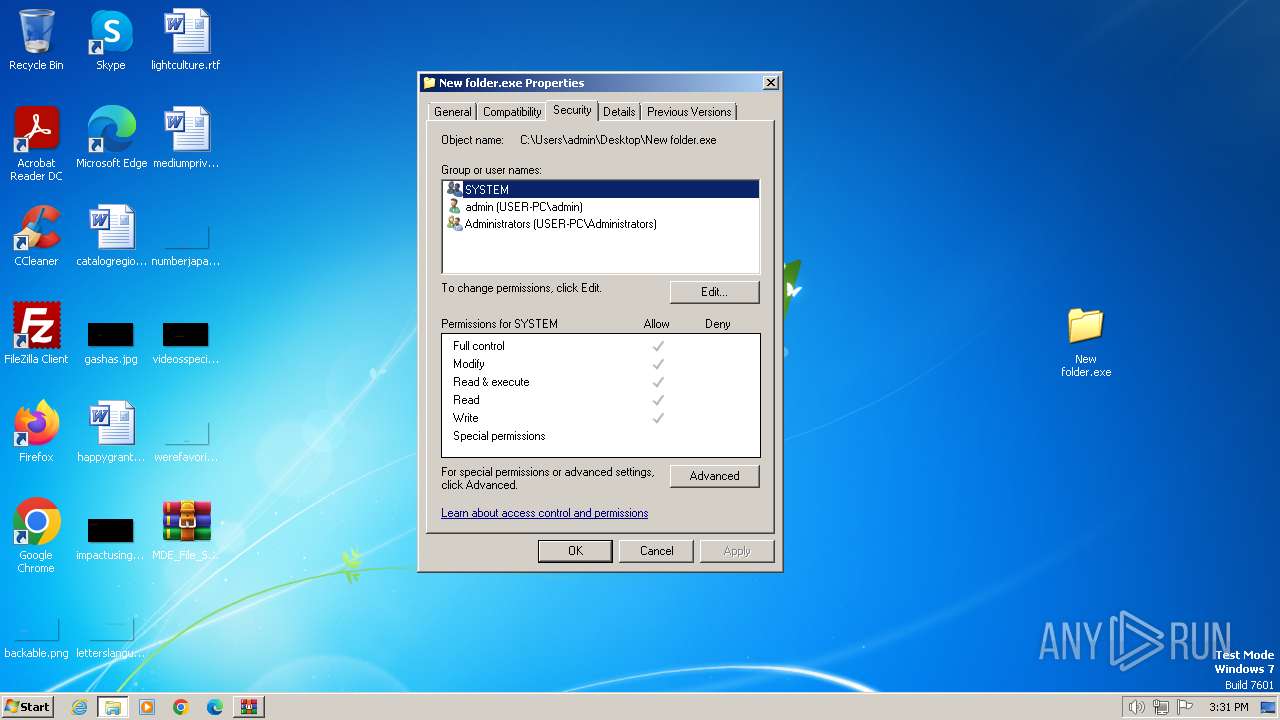1280x720 pixels.
Task: Open WinRAR from the taskbar
Action: [249, 707]
